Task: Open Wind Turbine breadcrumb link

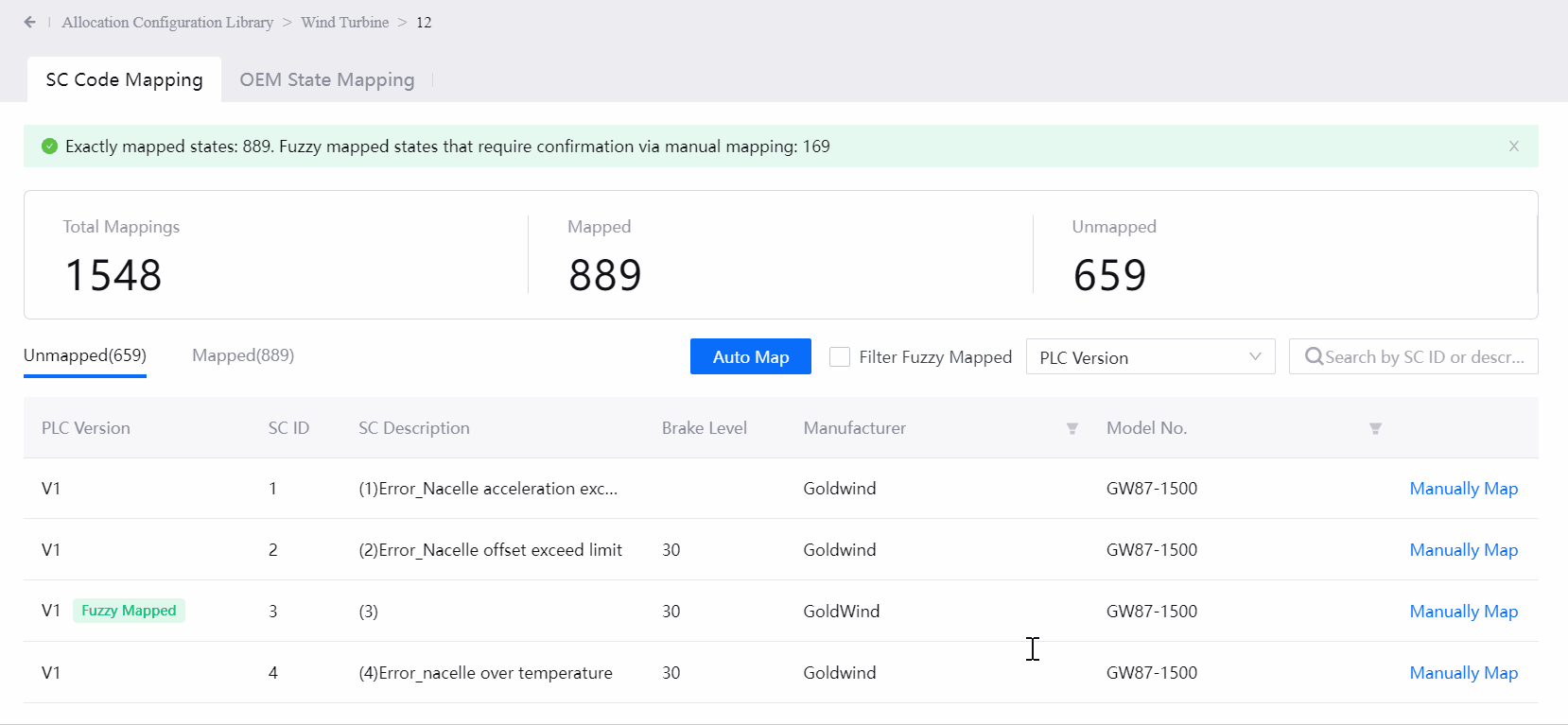Action: point(344,22)
